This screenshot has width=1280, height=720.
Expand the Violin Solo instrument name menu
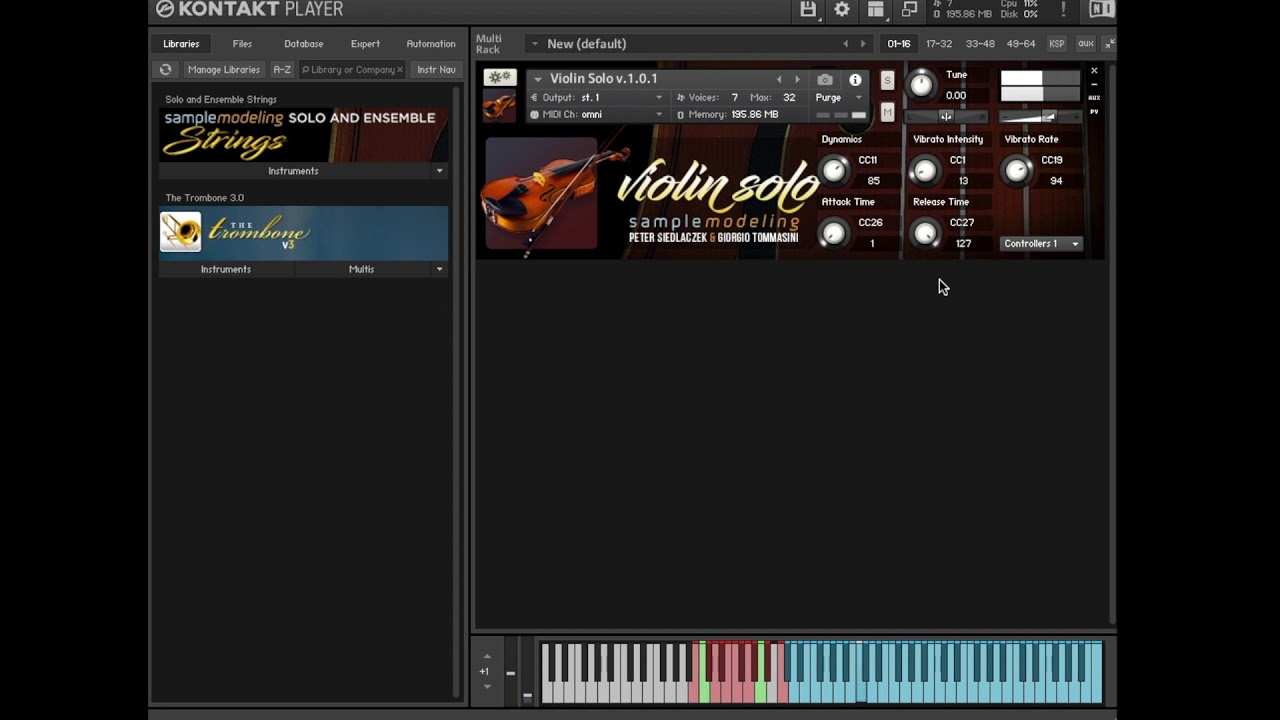click(537, 79)
